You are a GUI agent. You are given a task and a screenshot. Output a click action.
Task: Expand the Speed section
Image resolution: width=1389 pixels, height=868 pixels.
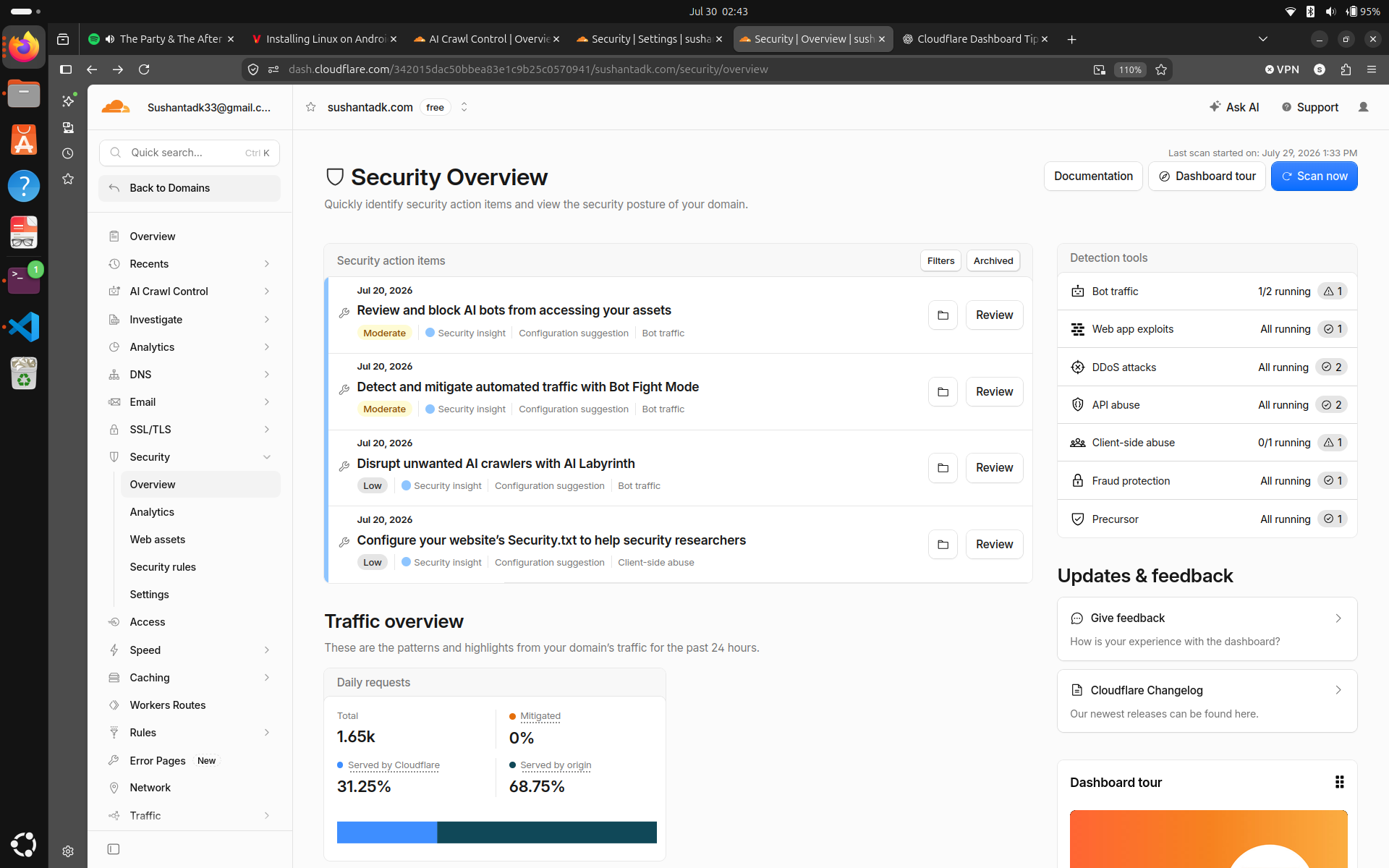point(191,650)
